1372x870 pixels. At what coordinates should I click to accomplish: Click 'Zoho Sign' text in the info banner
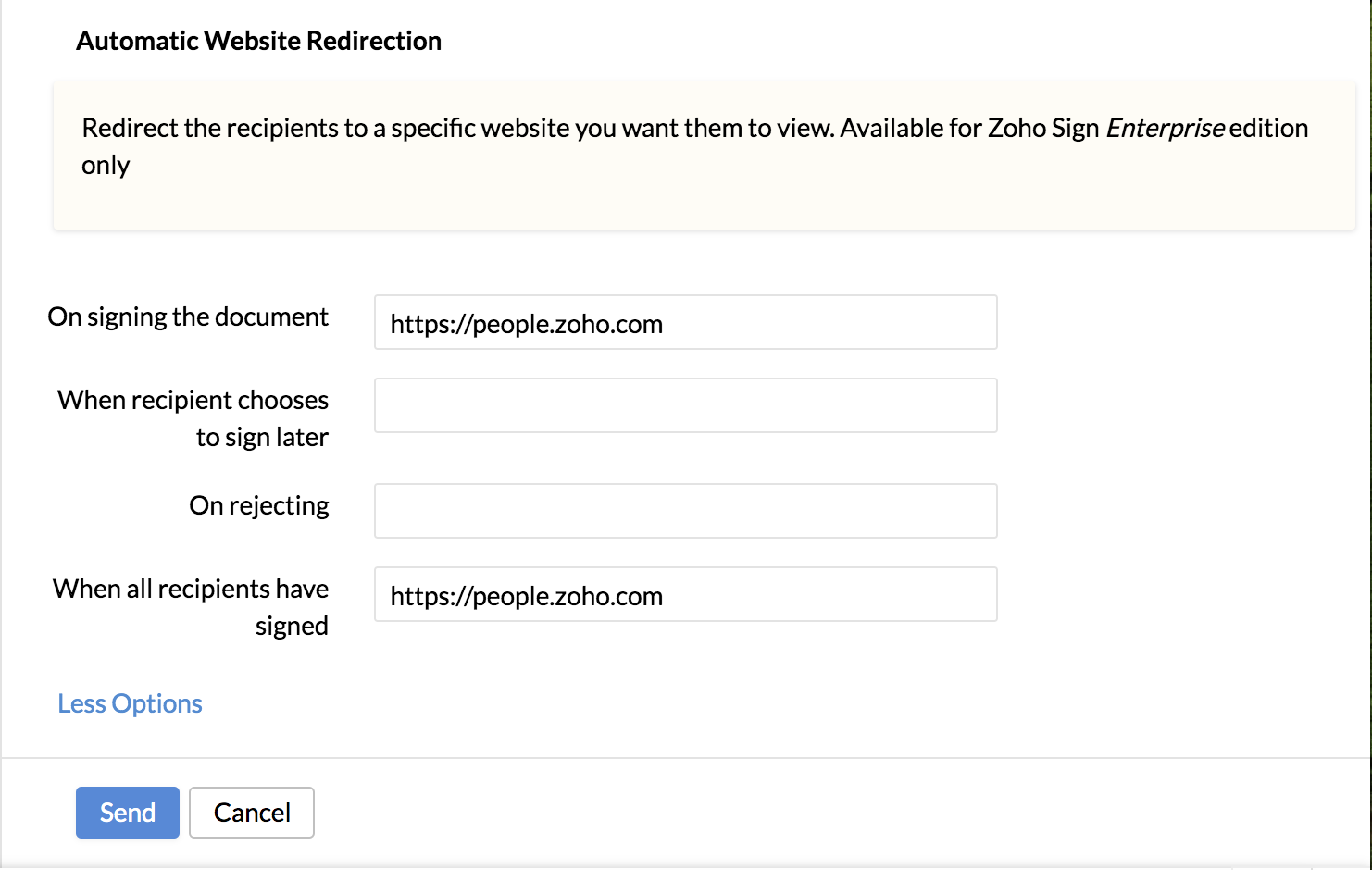pyautogui.click(x=1043, y=128)
